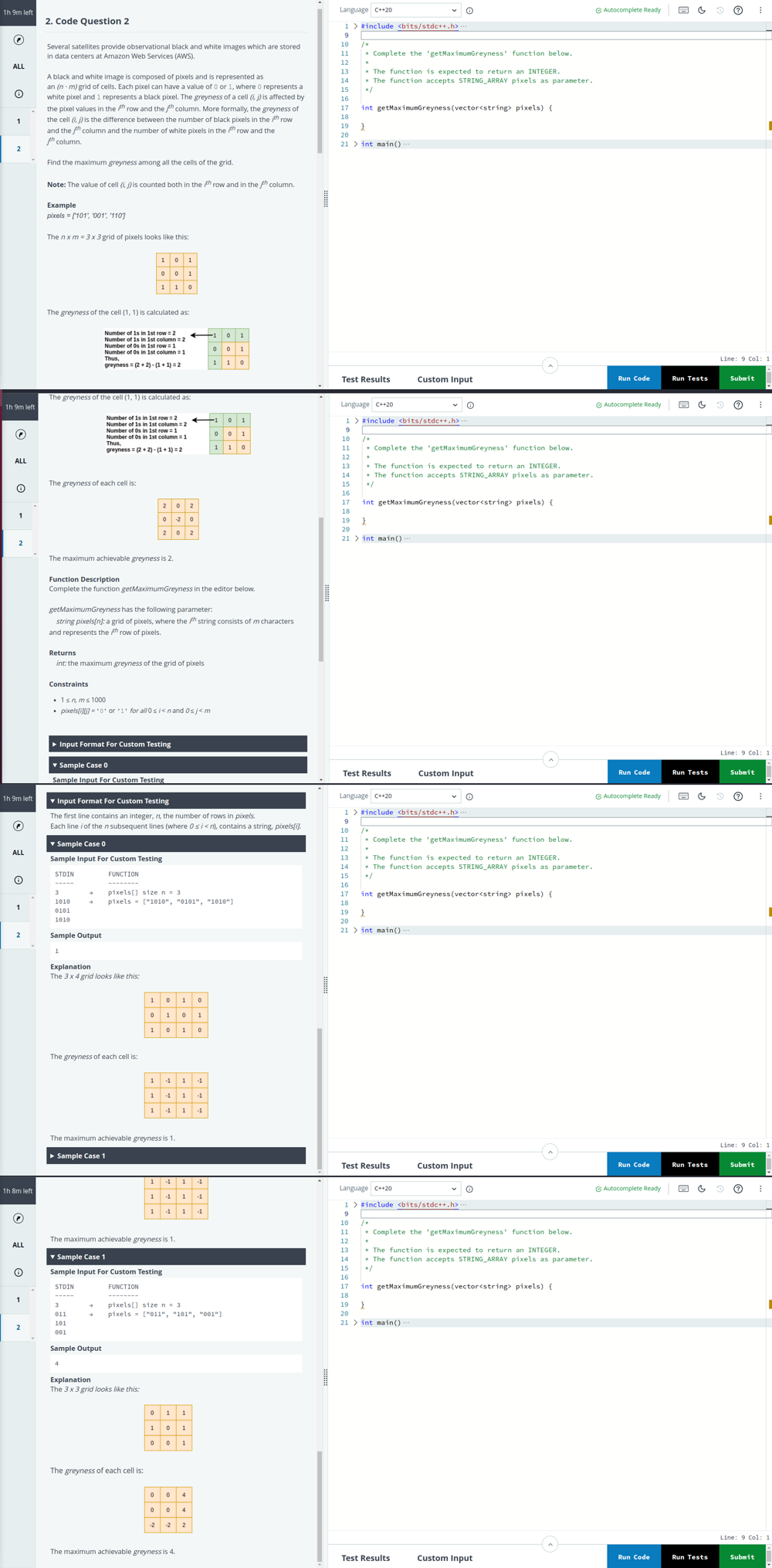Click Run Tests in the 'Function Description' view
Screen dimensions: 772x1568
[689, 772]
